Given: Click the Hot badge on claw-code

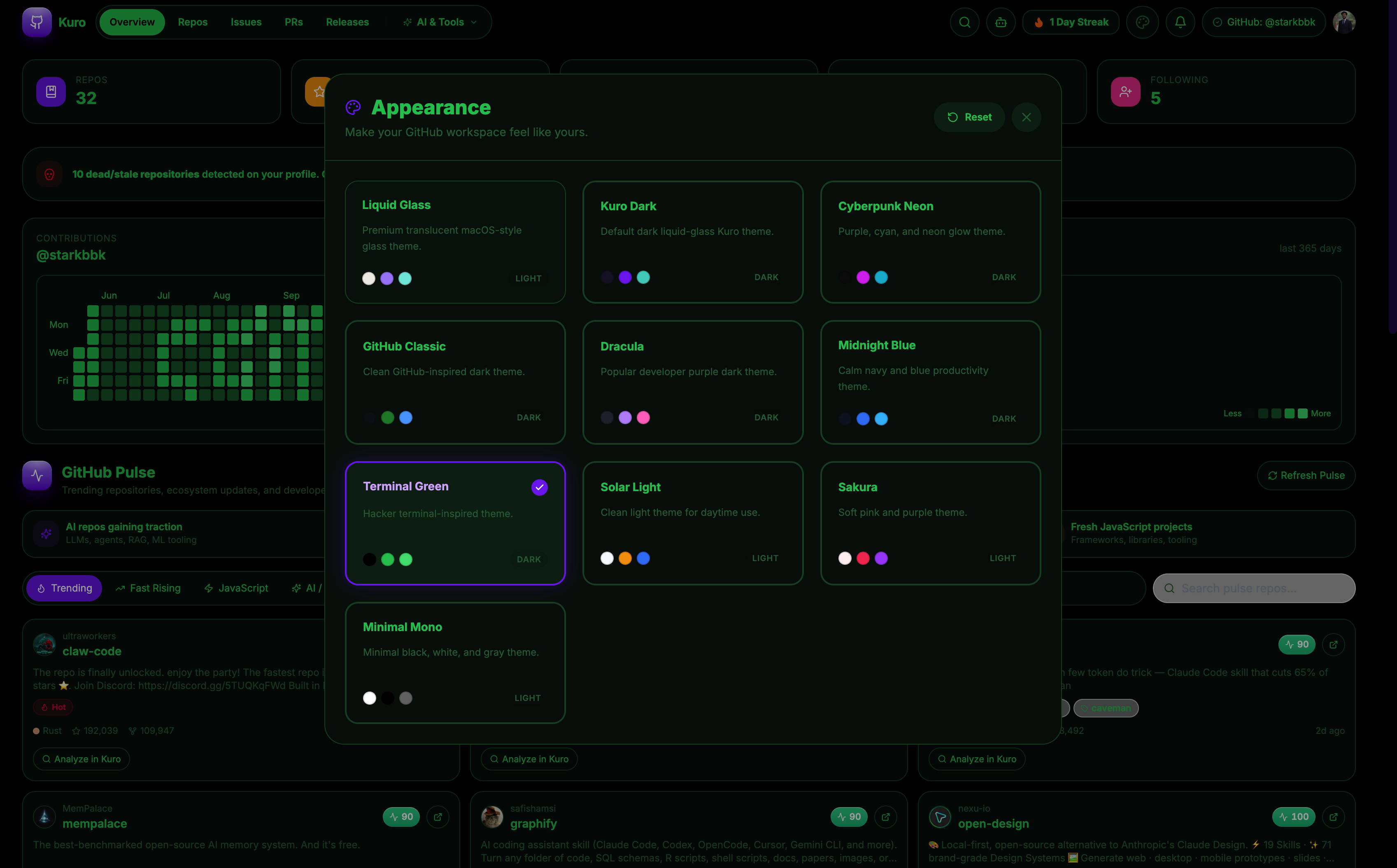Looking at the screenshot, I should click(x=54, y=707).
